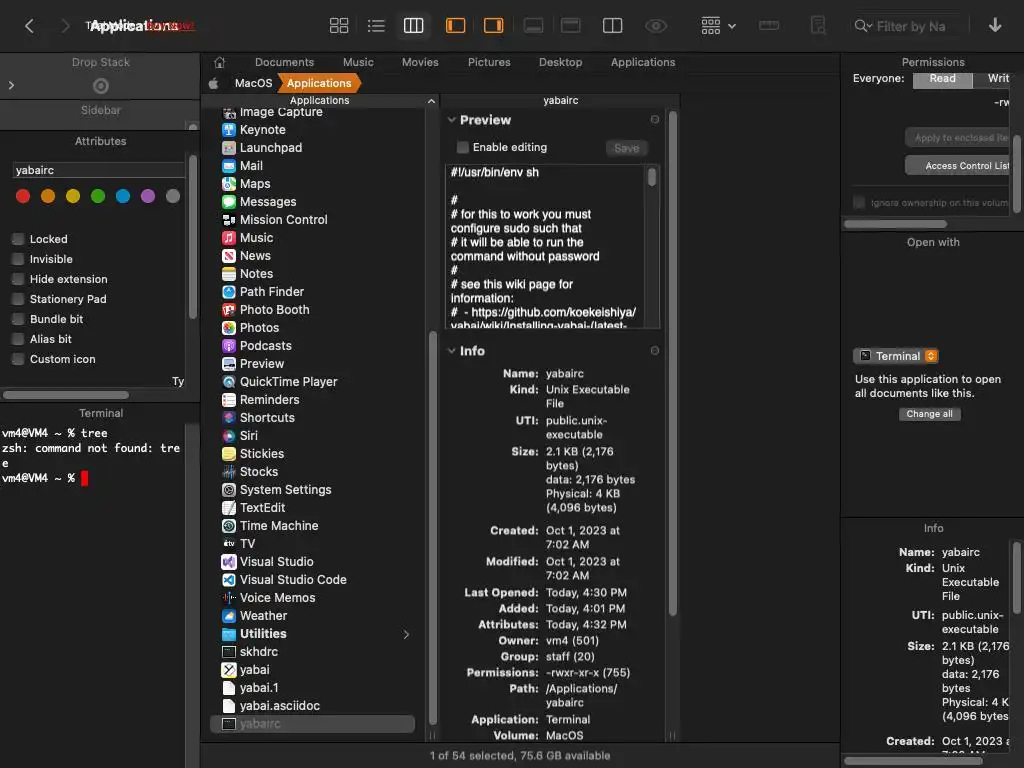
Task: Select skhdrc file in the list
Action: pos(258,652)
